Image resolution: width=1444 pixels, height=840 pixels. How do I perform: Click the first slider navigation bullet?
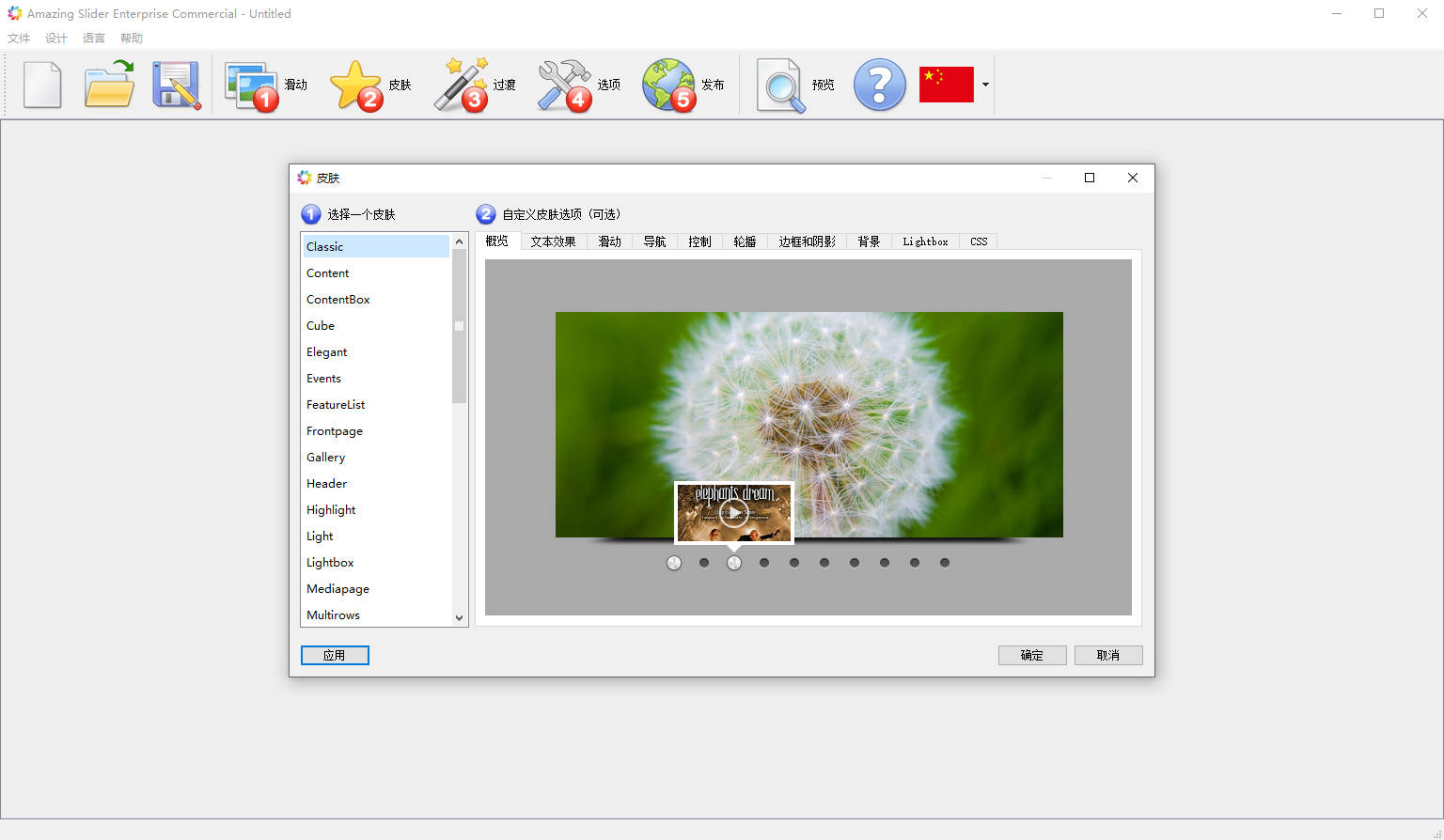point(674,563)
